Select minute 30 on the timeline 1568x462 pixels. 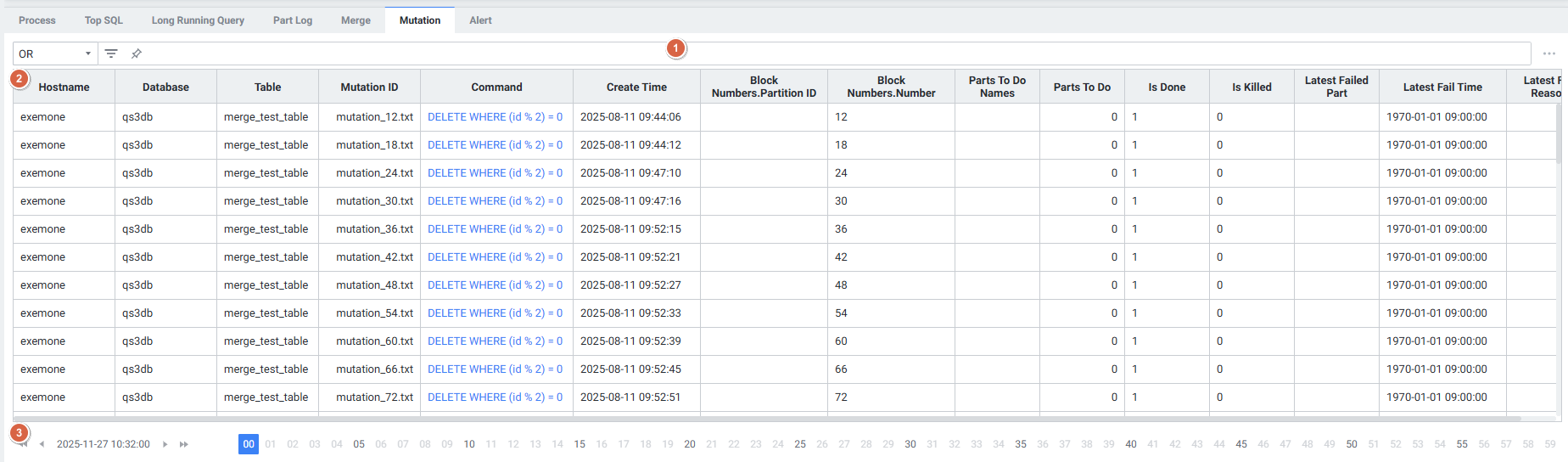point(910,444)
